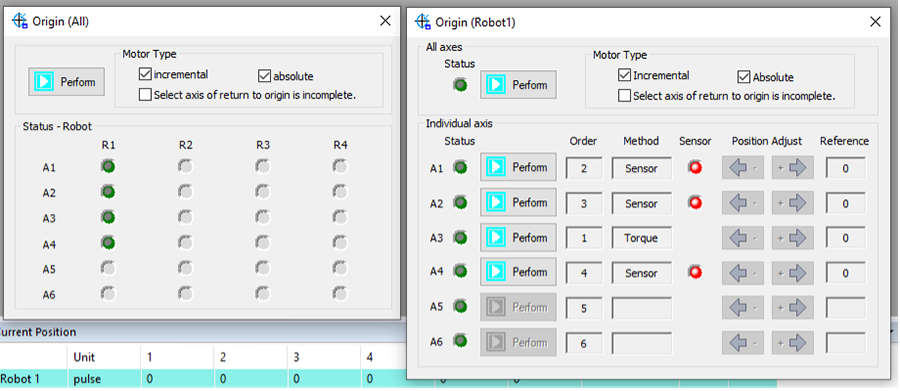Click the A6 Order field showing 6

(584, 343)
